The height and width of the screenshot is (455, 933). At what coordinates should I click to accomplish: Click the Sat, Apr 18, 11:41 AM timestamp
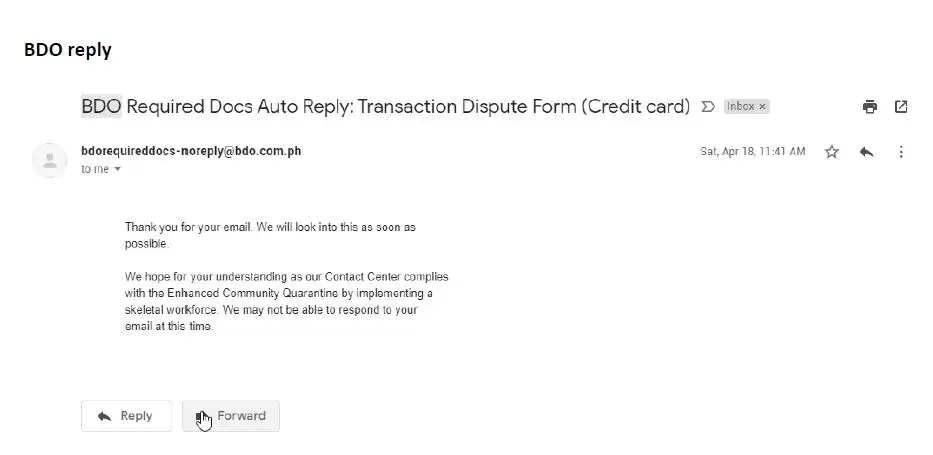[752, 152]
